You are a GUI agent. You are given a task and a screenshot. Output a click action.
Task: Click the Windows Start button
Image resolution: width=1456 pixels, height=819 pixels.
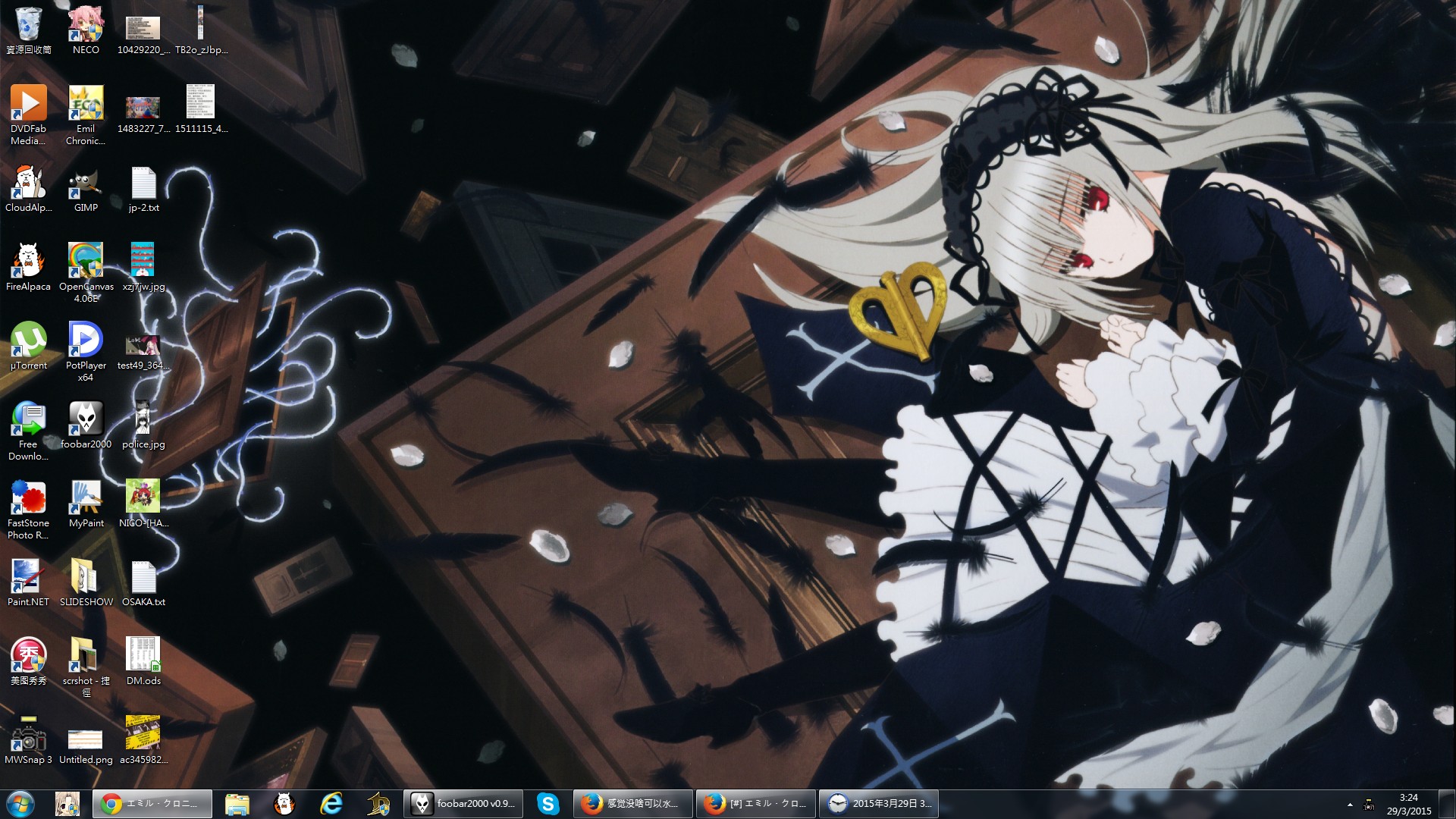point(20,804)
